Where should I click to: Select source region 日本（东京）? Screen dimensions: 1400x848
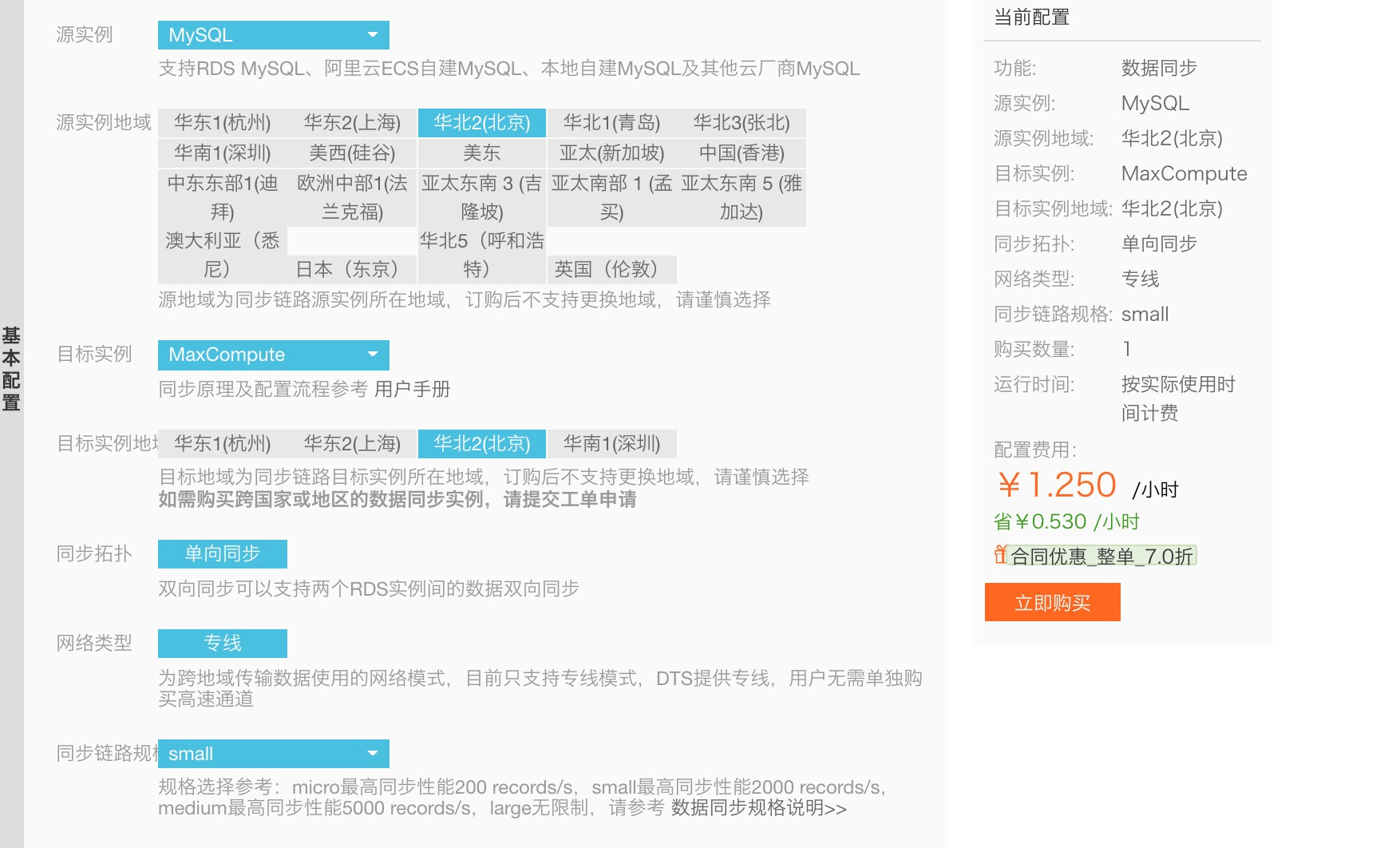pyautogui.click(x=352, y=269)
